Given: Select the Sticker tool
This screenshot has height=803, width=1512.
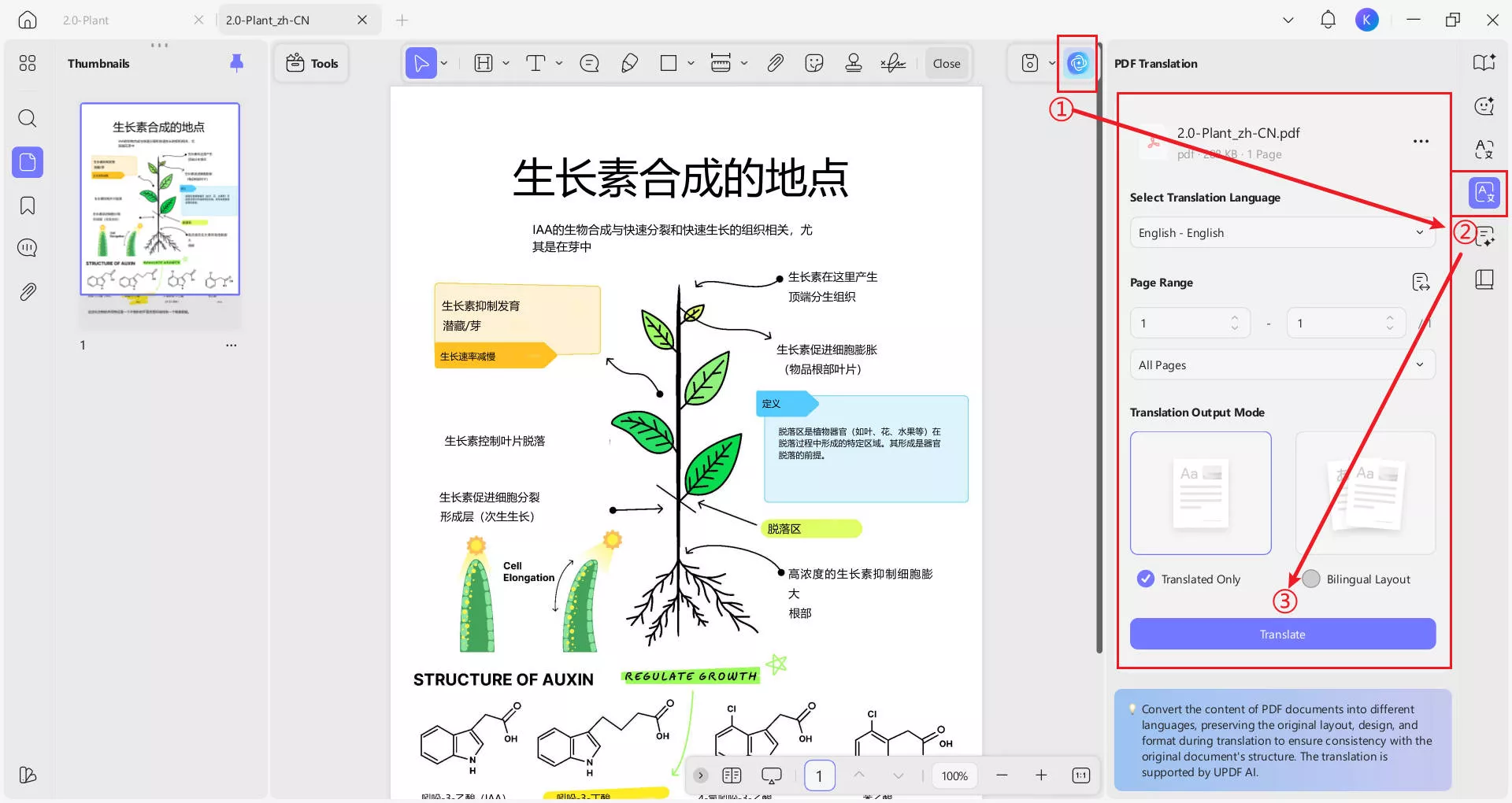Looking at the screenshot, I should pyautogui.click(x=814, y=63).
